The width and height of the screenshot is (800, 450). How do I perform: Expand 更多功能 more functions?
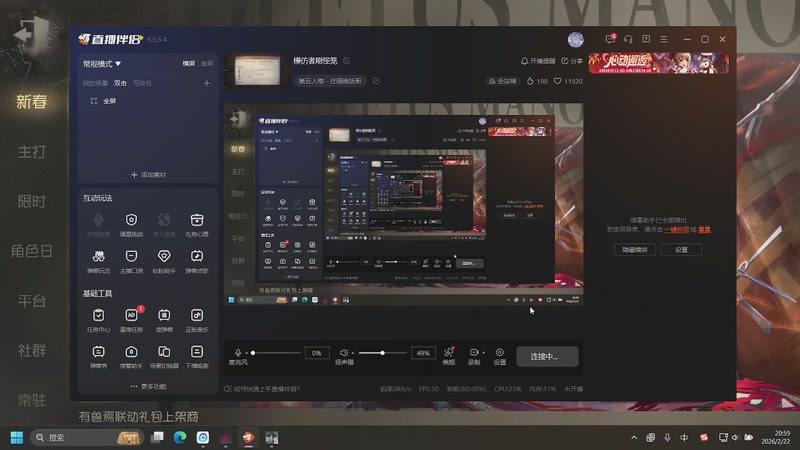tap(148, 387)
